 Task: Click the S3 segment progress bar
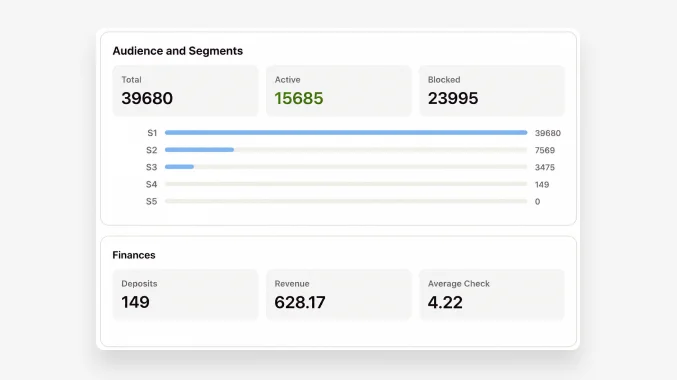coord(346,167)
